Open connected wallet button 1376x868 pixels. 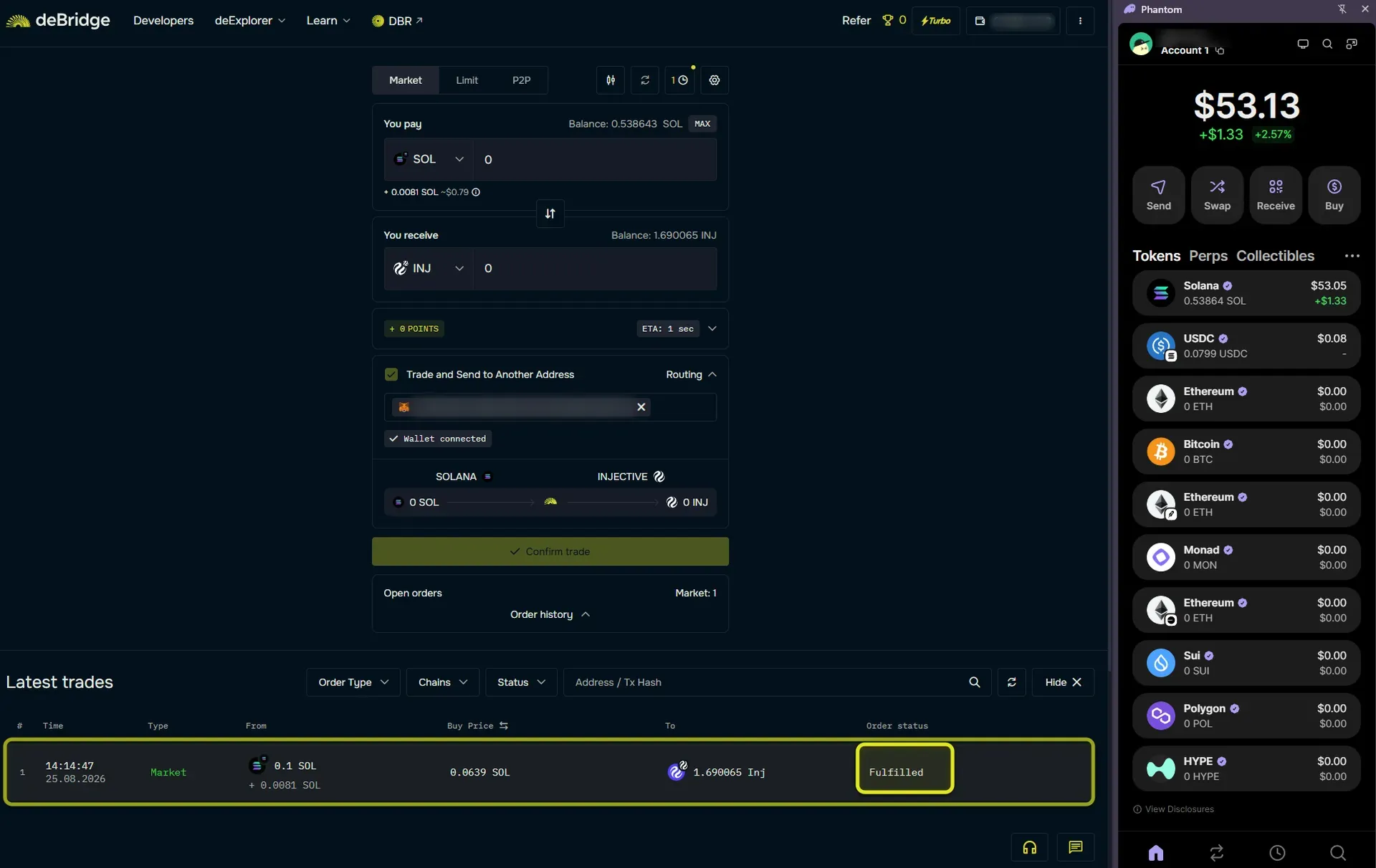point(1013,21)
